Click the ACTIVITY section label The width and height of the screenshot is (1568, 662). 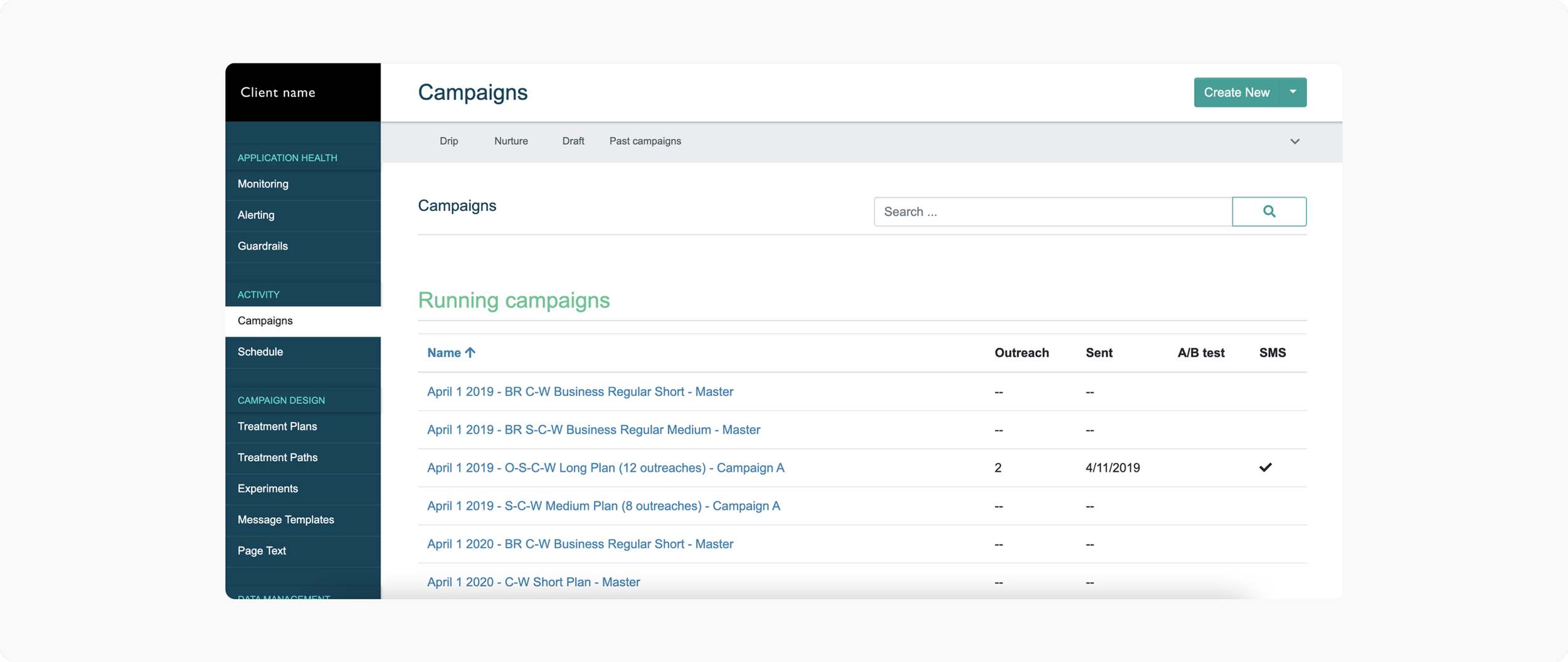(258, 295)
